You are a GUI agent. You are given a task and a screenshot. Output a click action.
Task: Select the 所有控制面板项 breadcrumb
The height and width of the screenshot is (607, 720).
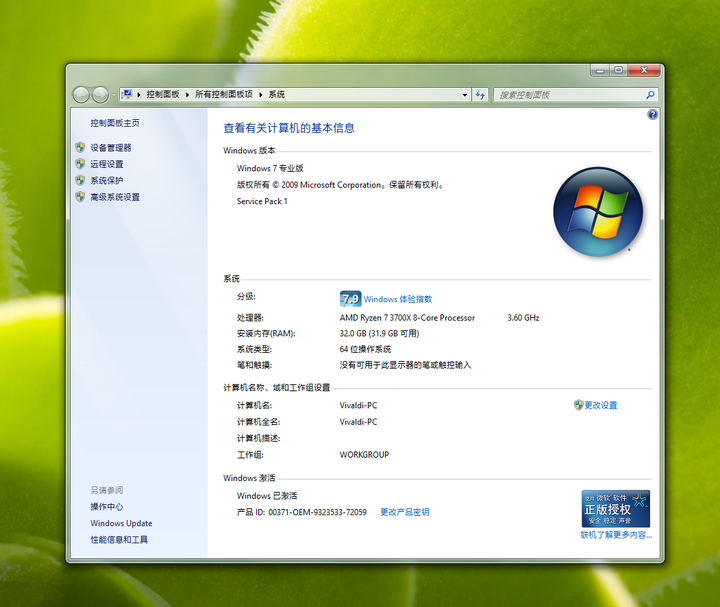(x=224, y=94)
